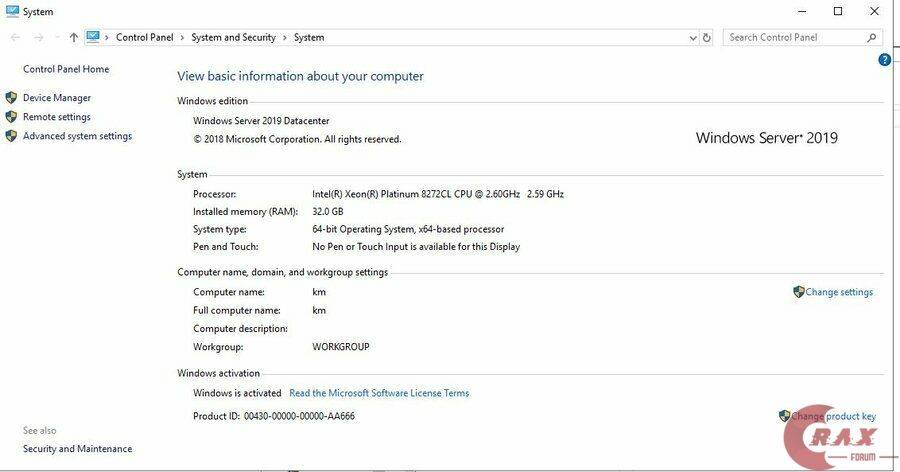Viewport: 900px width, 472px height.
Task: Go to Control Panel Home
Action: pyautogui.click(x=66, y=70)
